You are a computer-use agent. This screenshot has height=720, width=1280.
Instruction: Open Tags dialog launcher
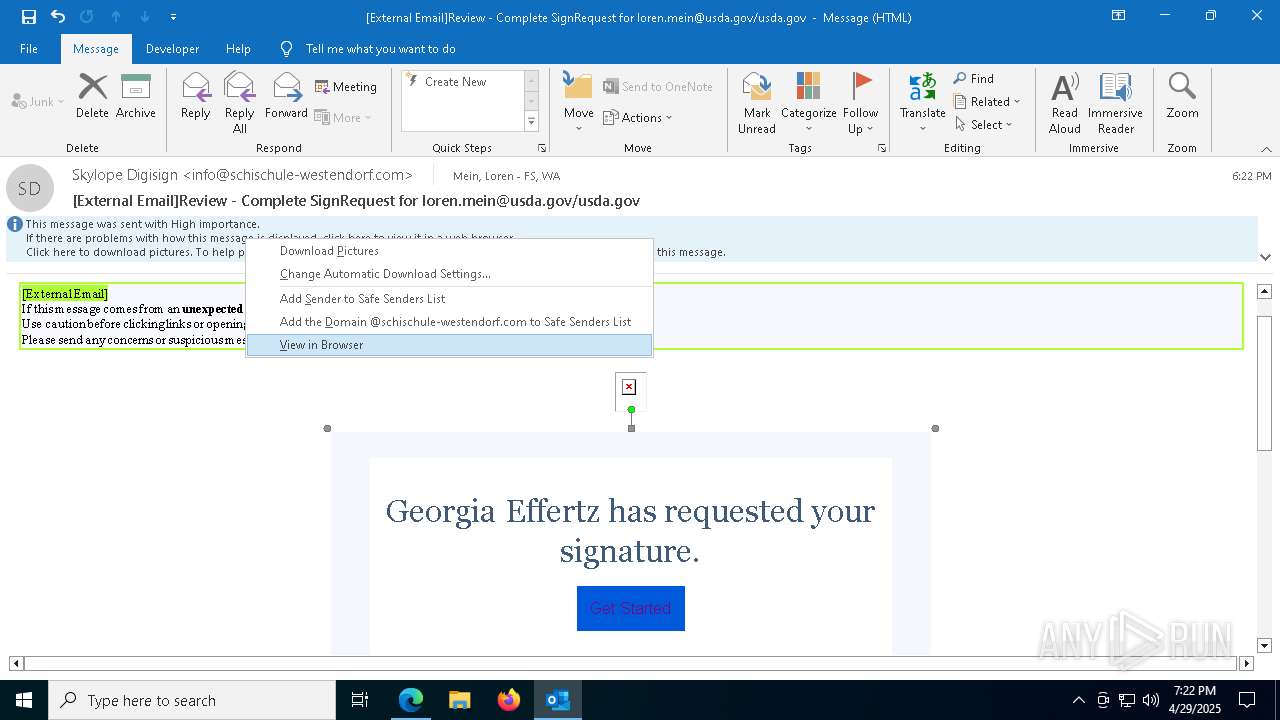(x=882, y=148)
